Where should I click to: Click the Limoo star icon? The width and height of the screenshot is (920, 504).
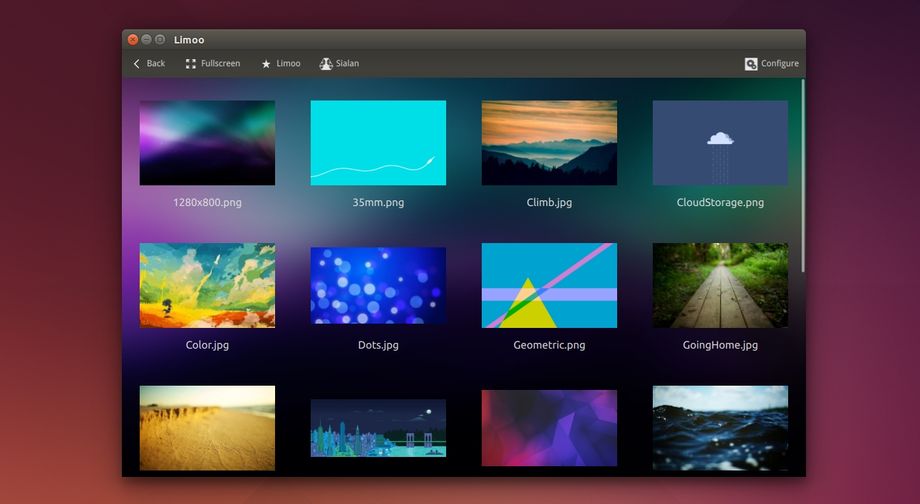pos(266,63)
